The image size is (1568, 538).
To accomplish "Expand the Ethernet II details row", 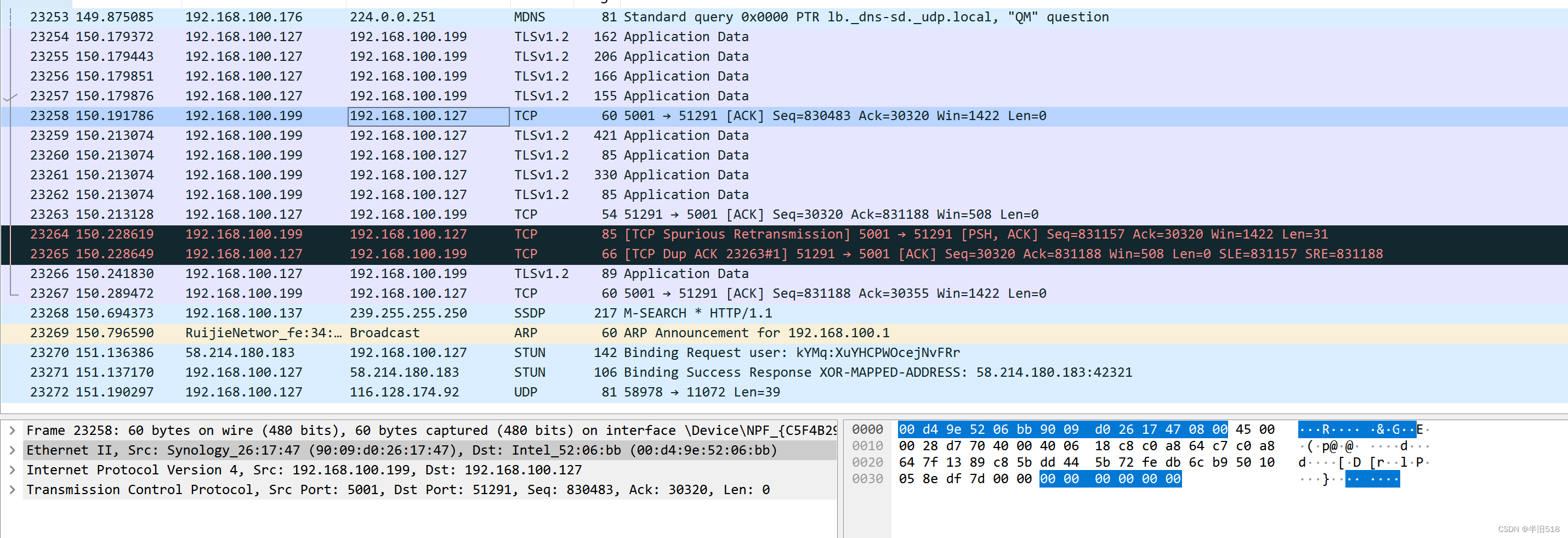I will click(12, 450).
